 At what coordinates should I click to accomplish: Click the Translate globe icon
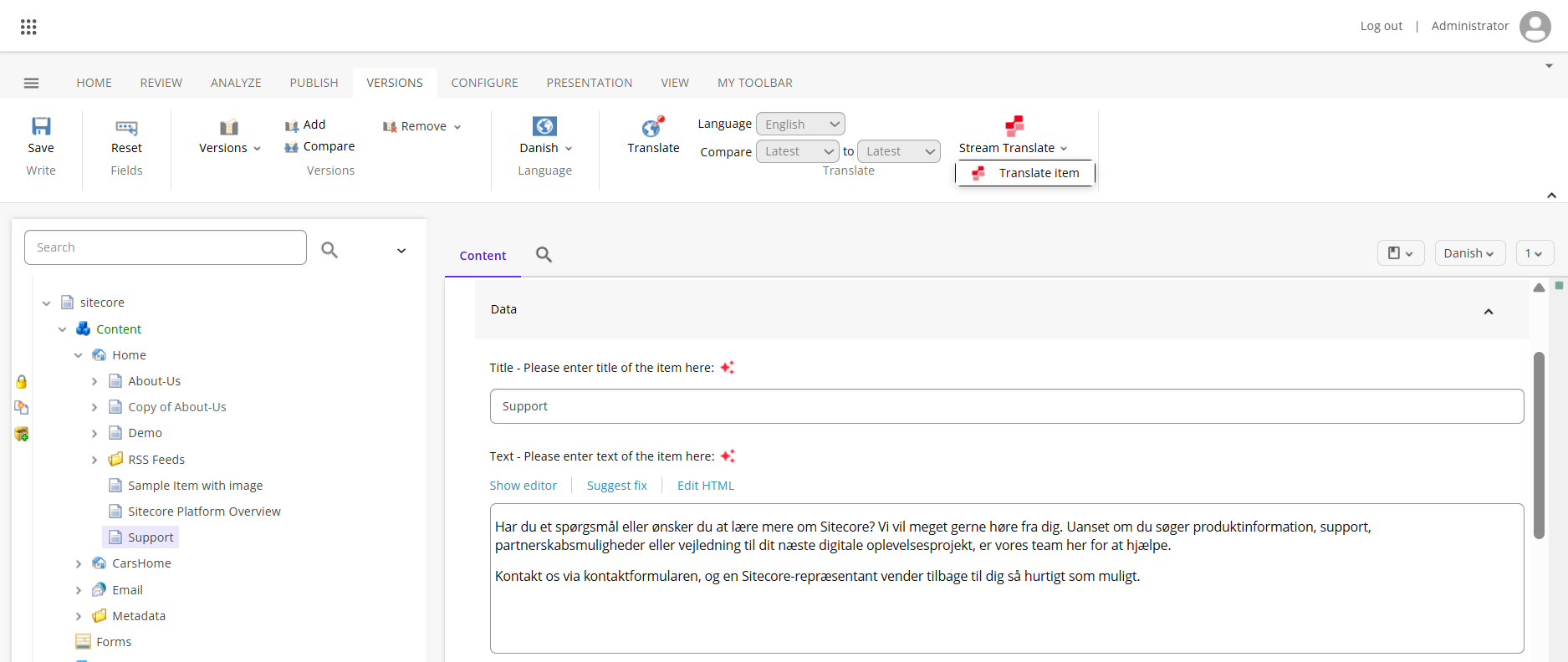click(653, 126)
